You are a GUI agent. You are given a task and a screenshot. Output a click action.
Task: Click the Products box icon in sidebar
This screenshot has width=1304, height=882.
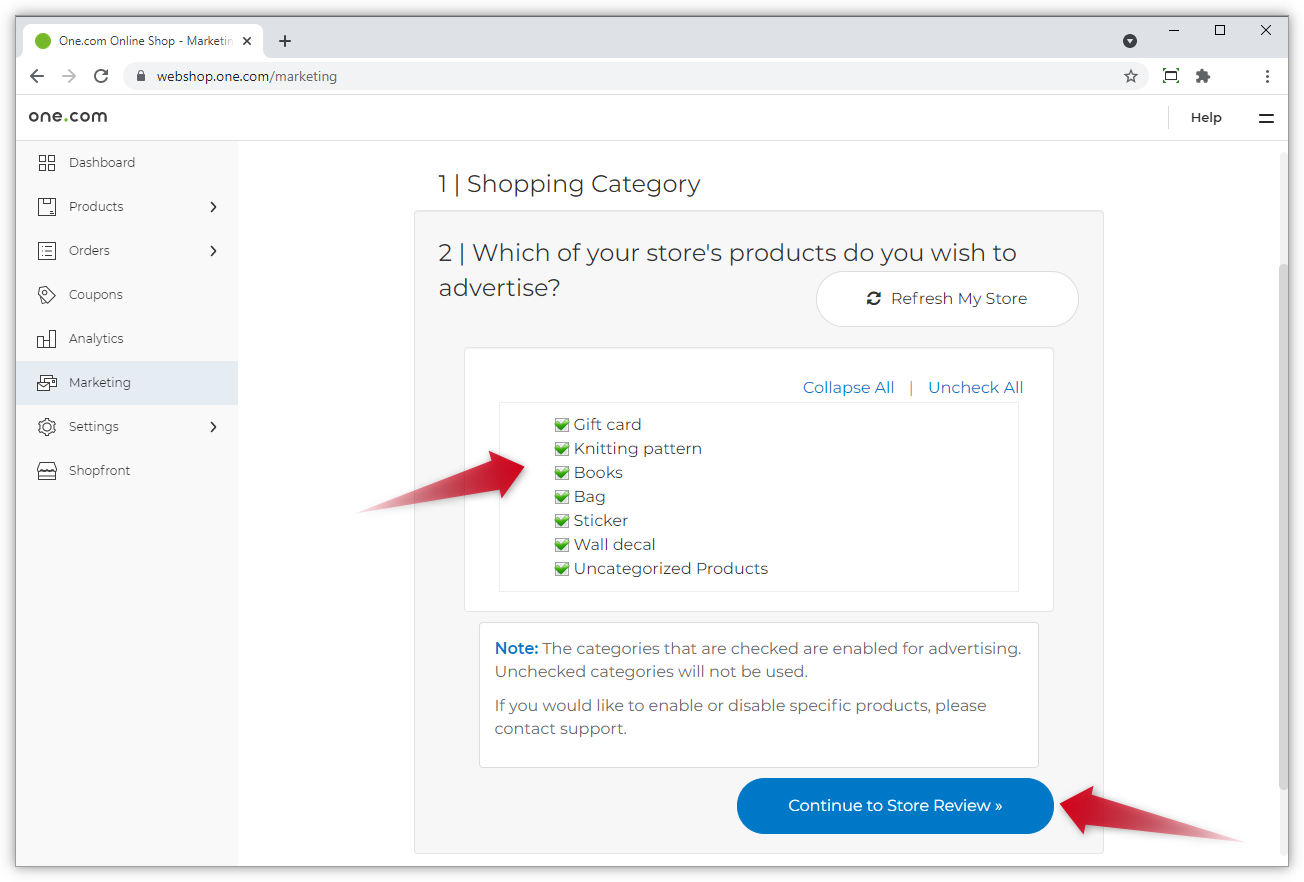(46, 206)
